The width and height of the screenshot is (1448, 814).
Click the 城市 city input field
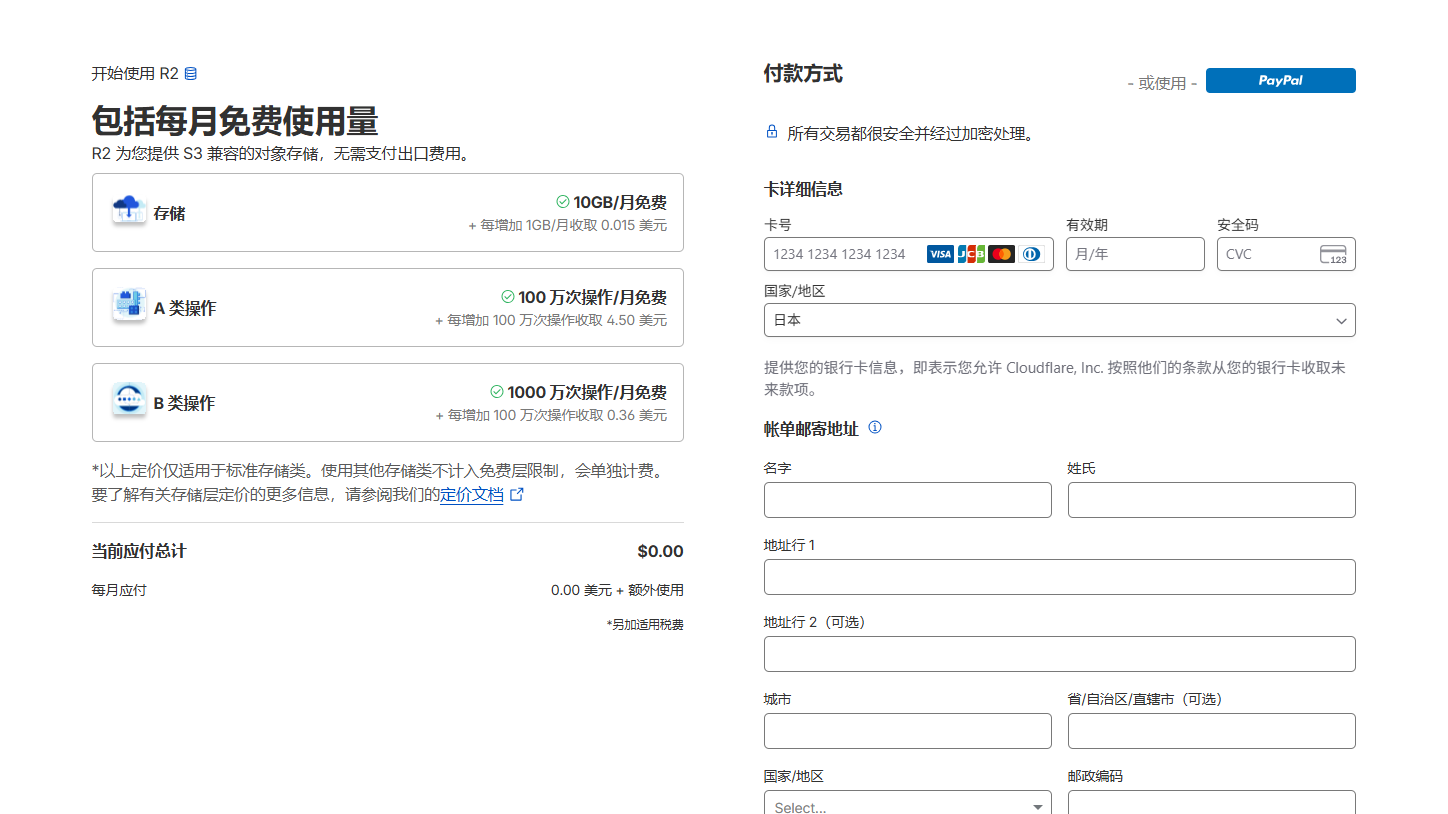pos(907,731)
